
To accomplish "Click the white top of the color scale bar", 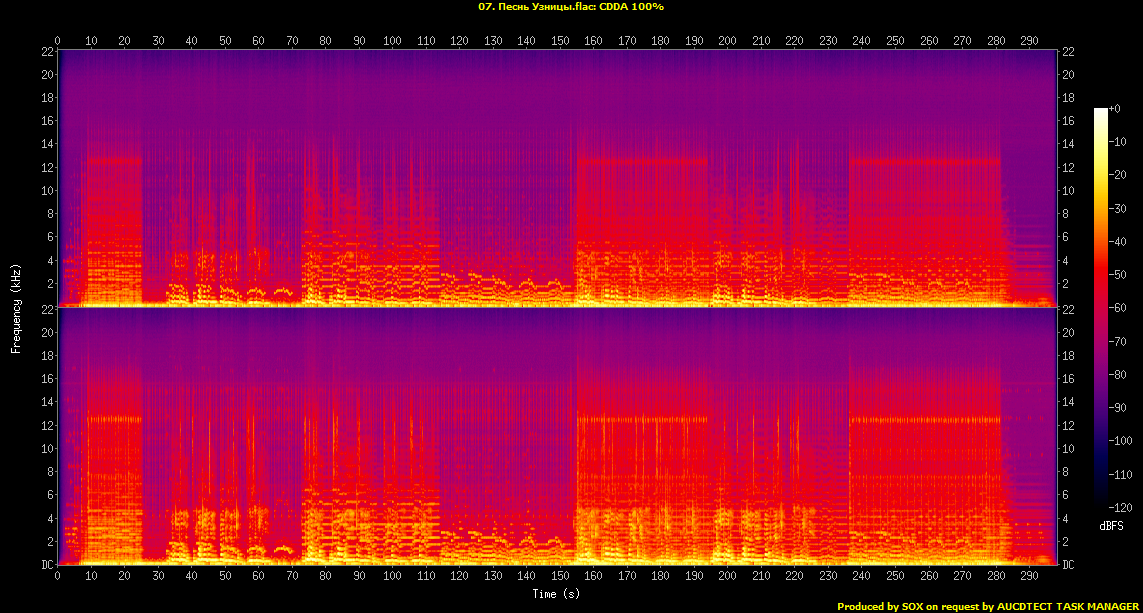I will [x=1100, y=112].
